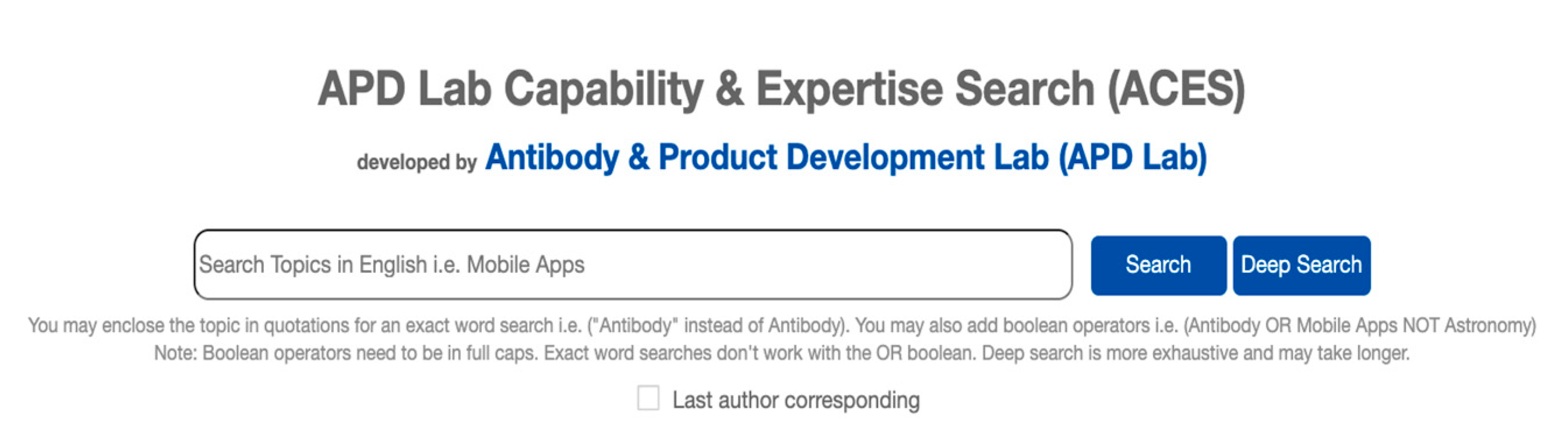
Task: Enable the Last author corresponding checkbox
Action: (x=648, y=398)
